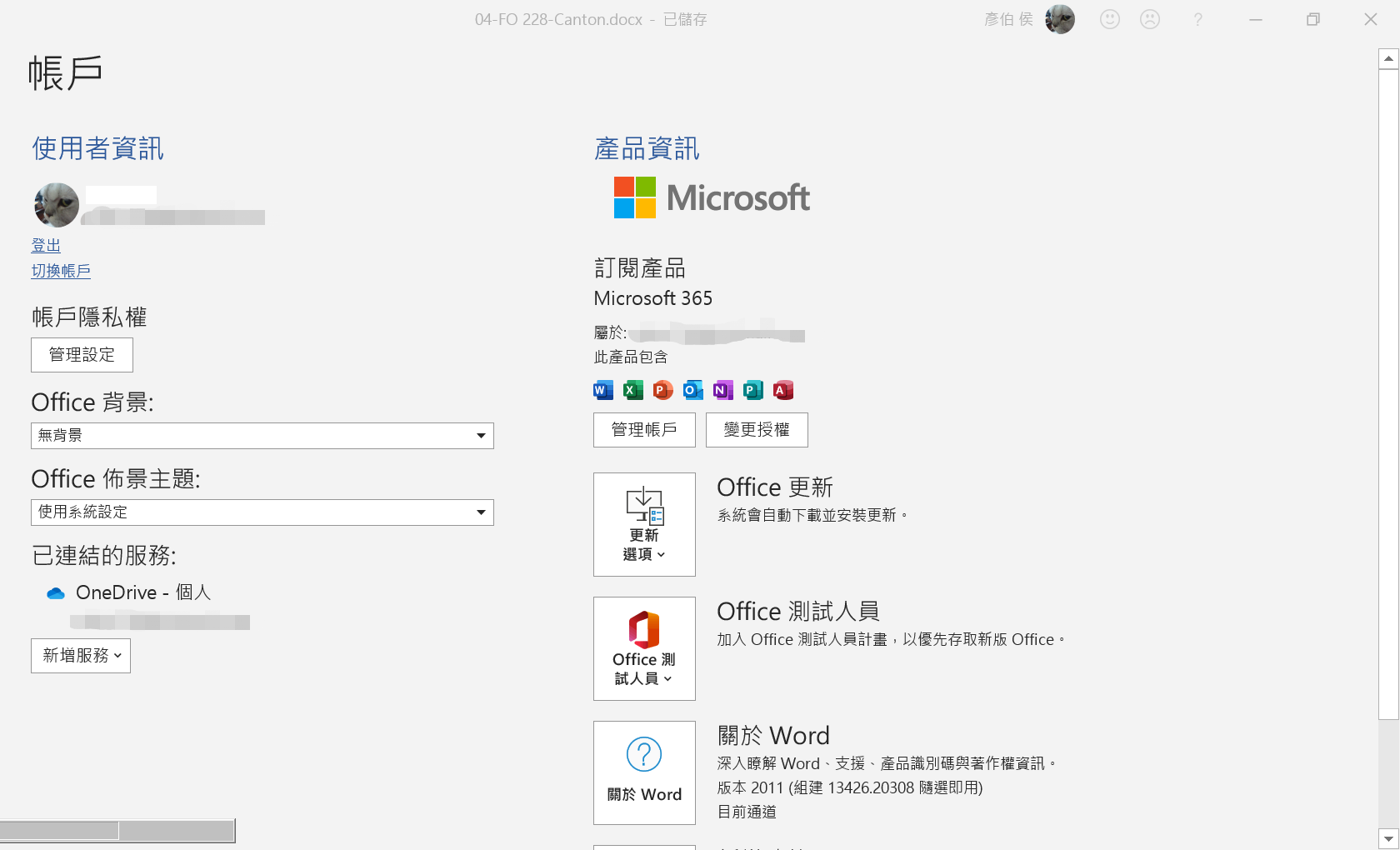Open the Office 測試人員 dropdown button
Viewport: 1400px width, 850px height.
tap(644, 648)
